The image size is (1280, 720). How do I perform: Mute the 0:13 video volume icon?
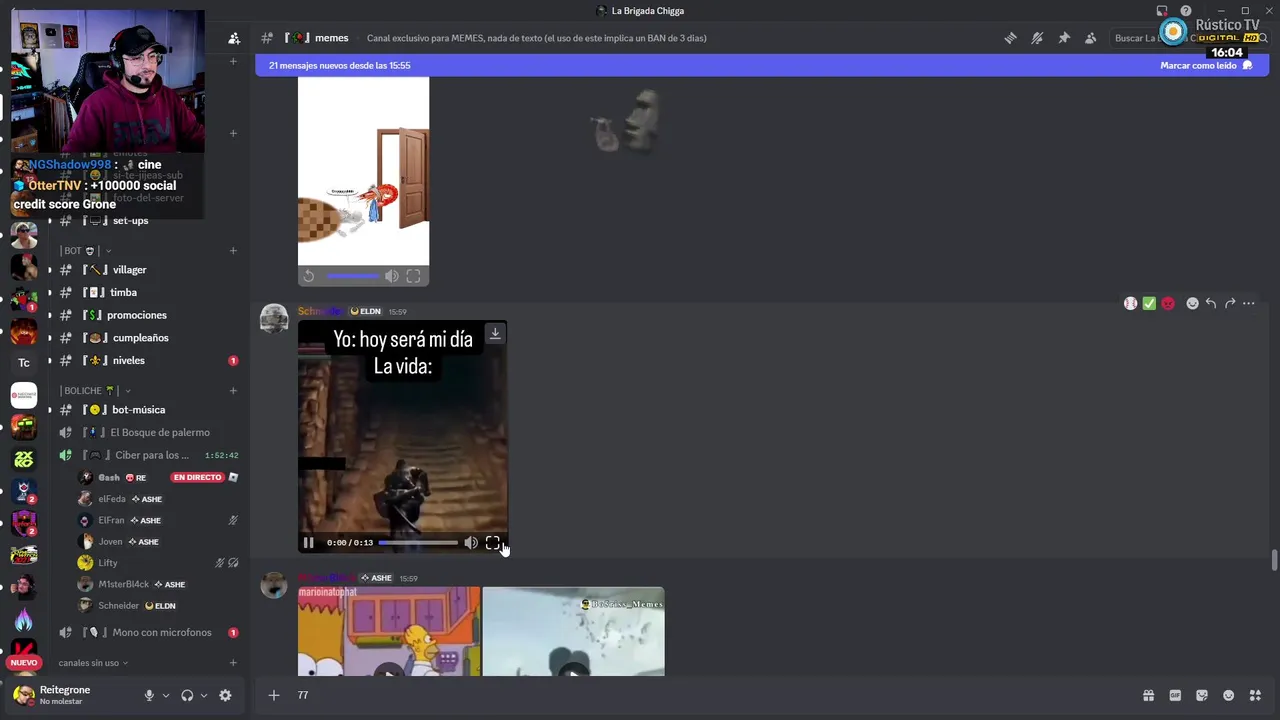coord(471,543)
